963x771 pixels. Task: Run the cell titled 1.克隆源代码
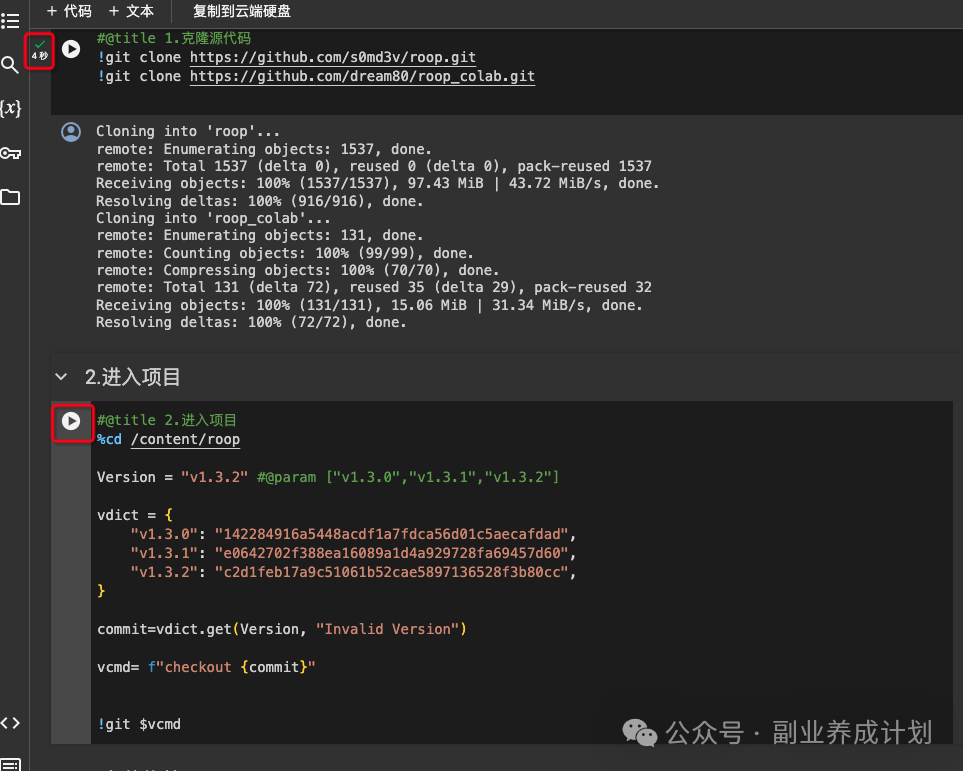pos(71,49)
